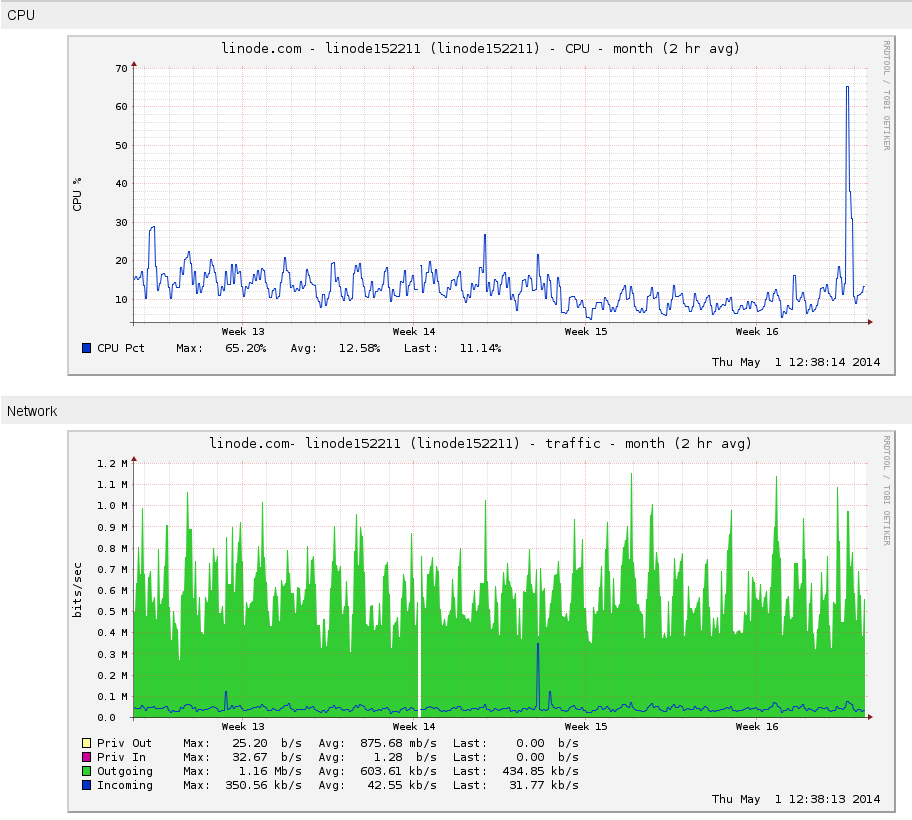912x820 pixels.
Task: Click the bits/sec axis label
Action: [x=78, y=590]
